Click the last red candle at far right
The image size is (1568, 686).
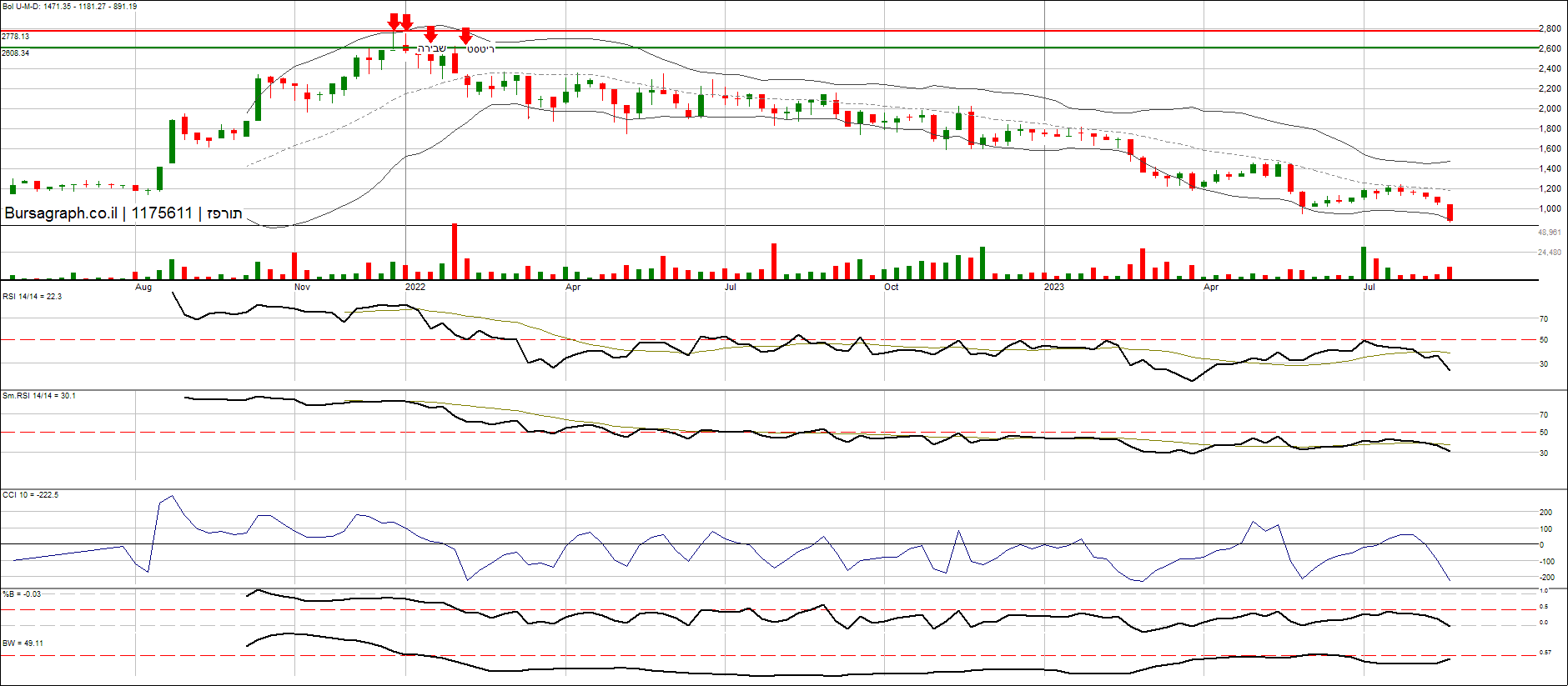pos(1450,213)
